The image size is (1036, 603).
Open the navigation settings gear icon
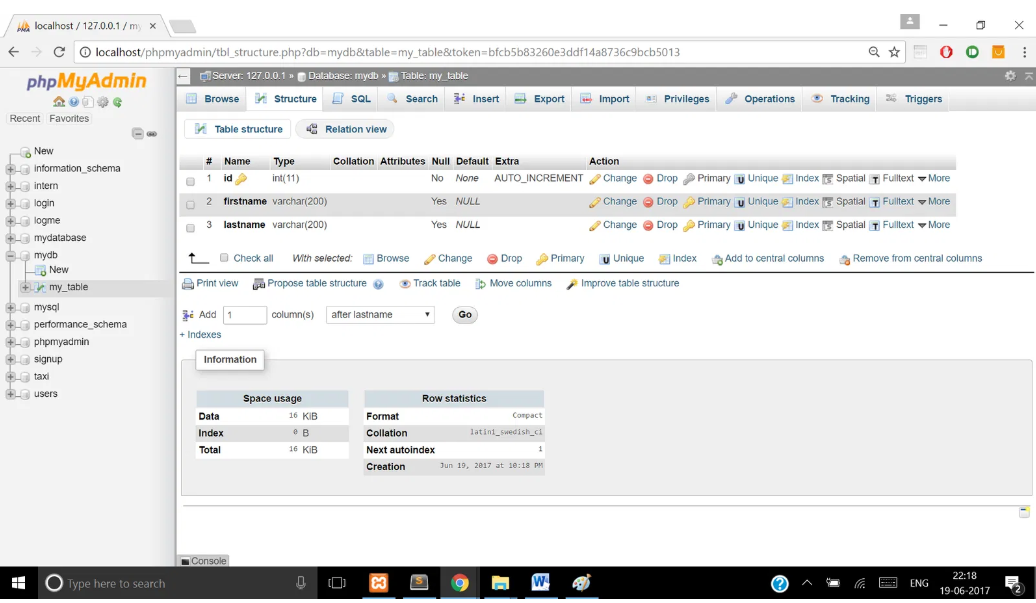pyautogui.click(x=103, y=102)
